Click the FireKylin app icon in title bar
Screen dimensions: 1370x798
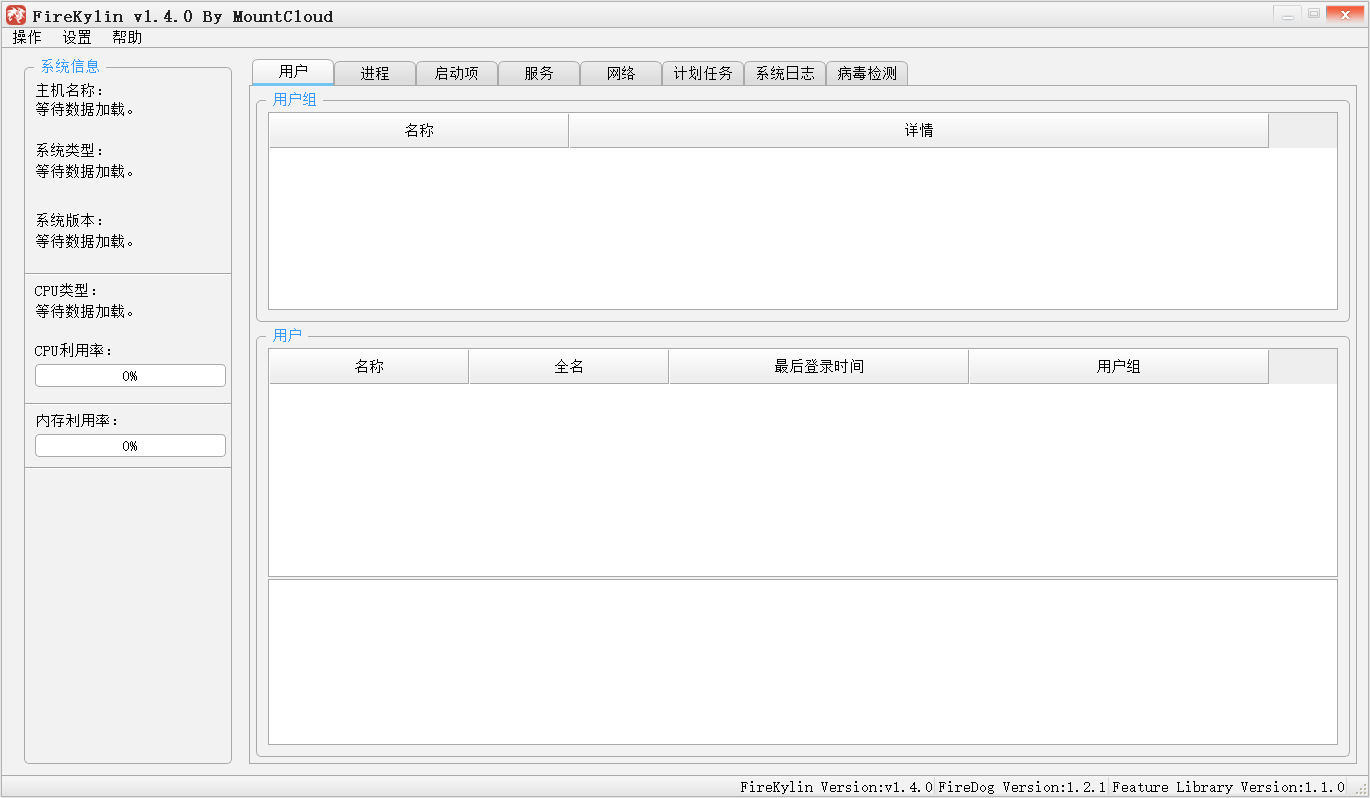pos(16,15)
